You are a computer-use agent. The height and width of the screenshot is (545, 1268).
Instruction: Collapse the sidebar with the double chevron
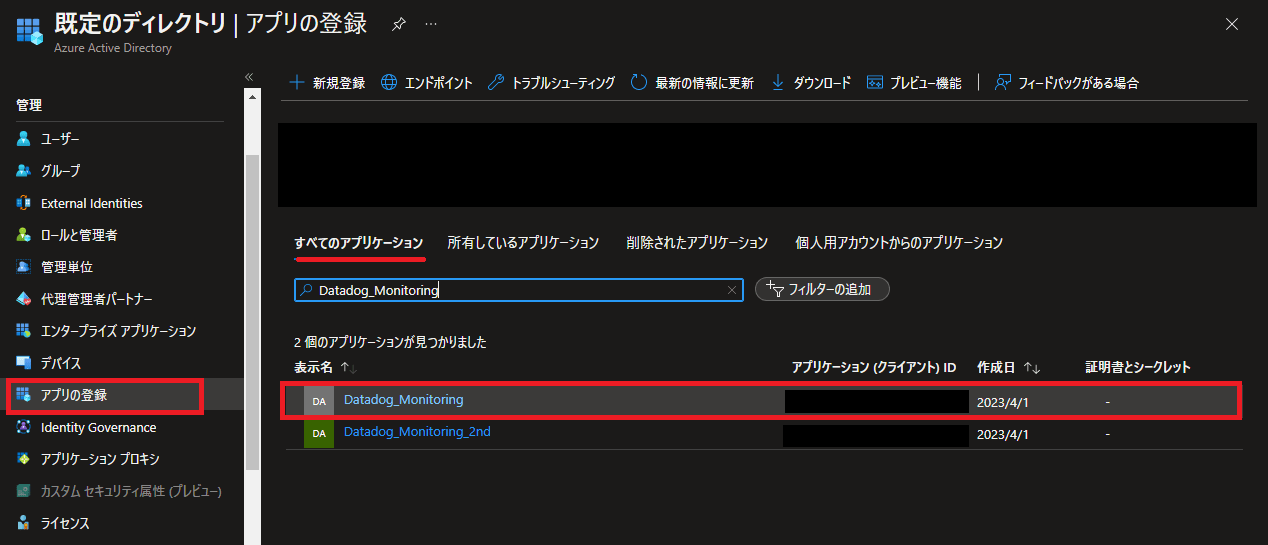(x=249, y=77)
